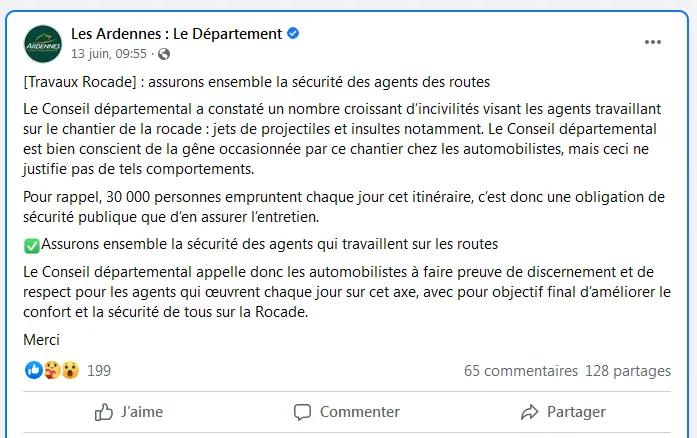Image resolution: width=697 pixels, height=438 pixels.
Task: Click the care hug reaction emoji
Action: (52, 371)
